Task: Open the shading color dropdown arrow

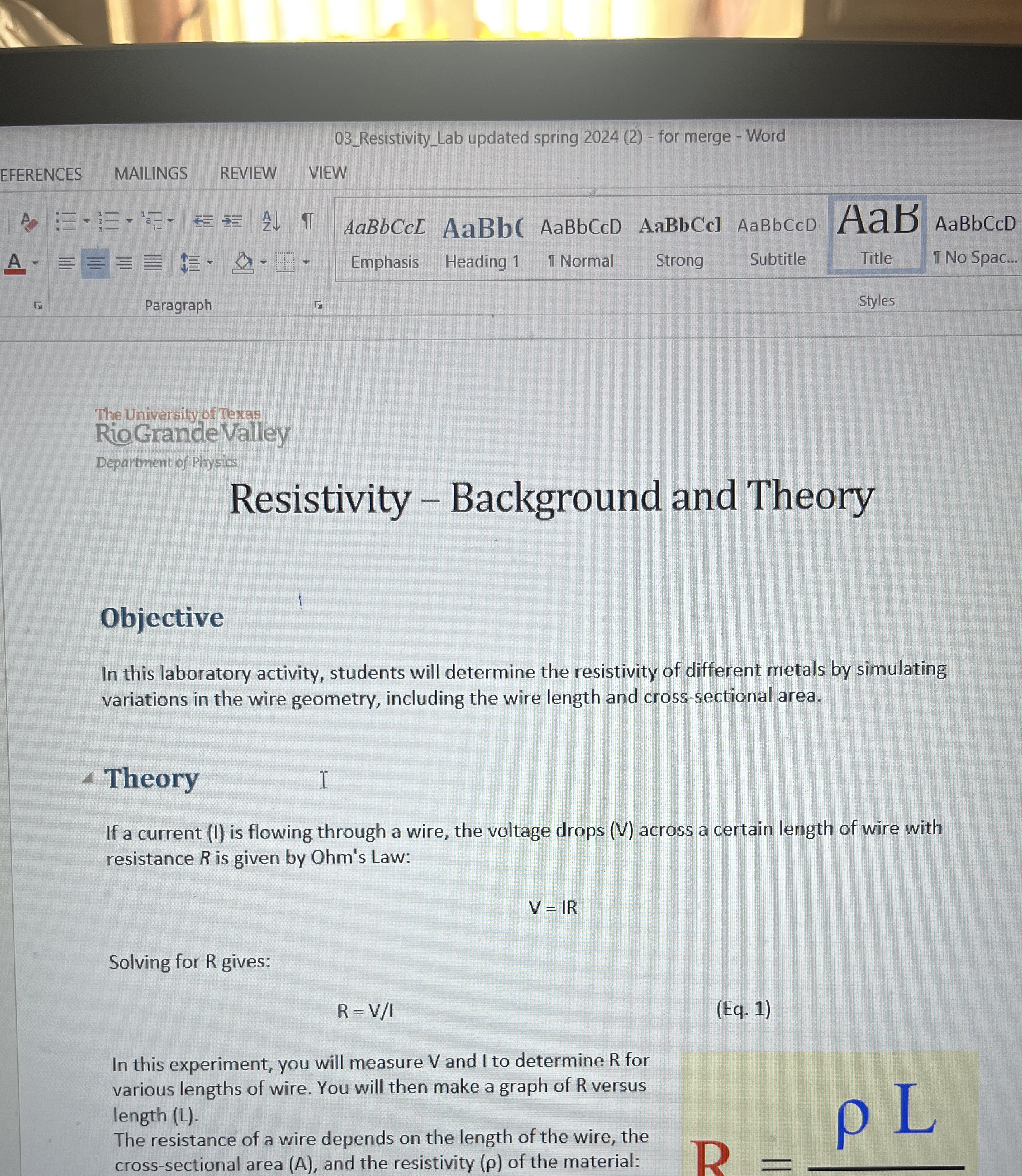Action: [263, 262]
